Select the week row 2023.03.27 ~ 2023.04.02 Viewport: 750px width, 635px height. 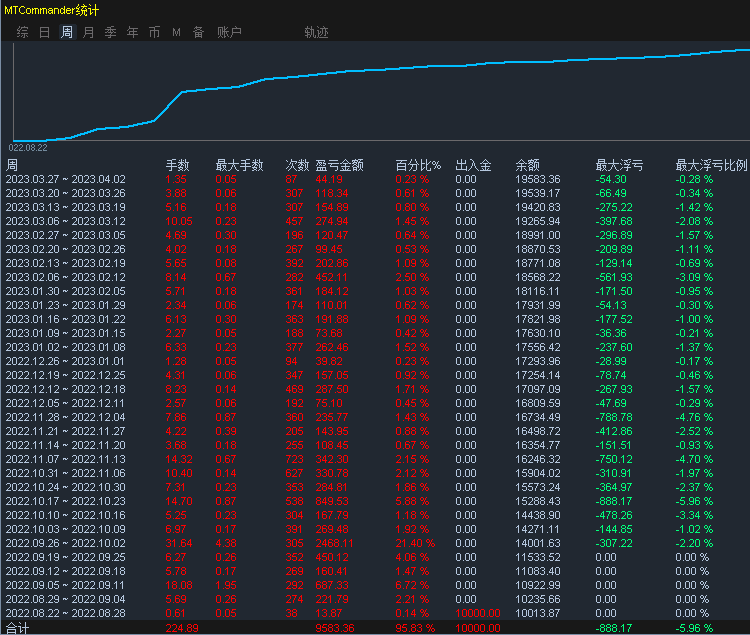66,179
